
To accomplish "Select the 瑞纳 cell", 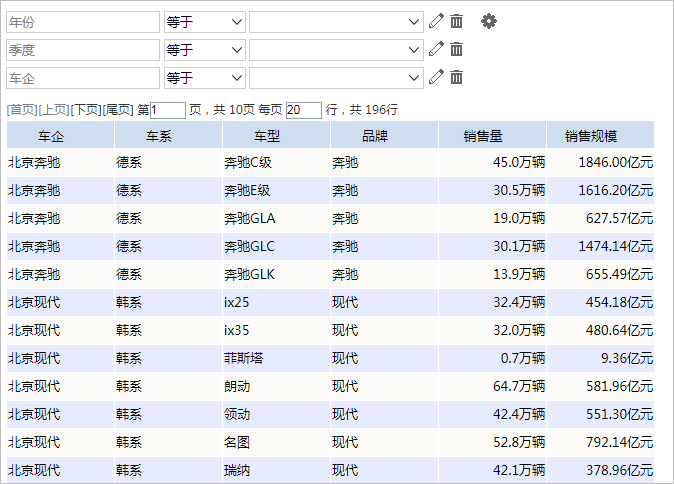I will (276, 470).
